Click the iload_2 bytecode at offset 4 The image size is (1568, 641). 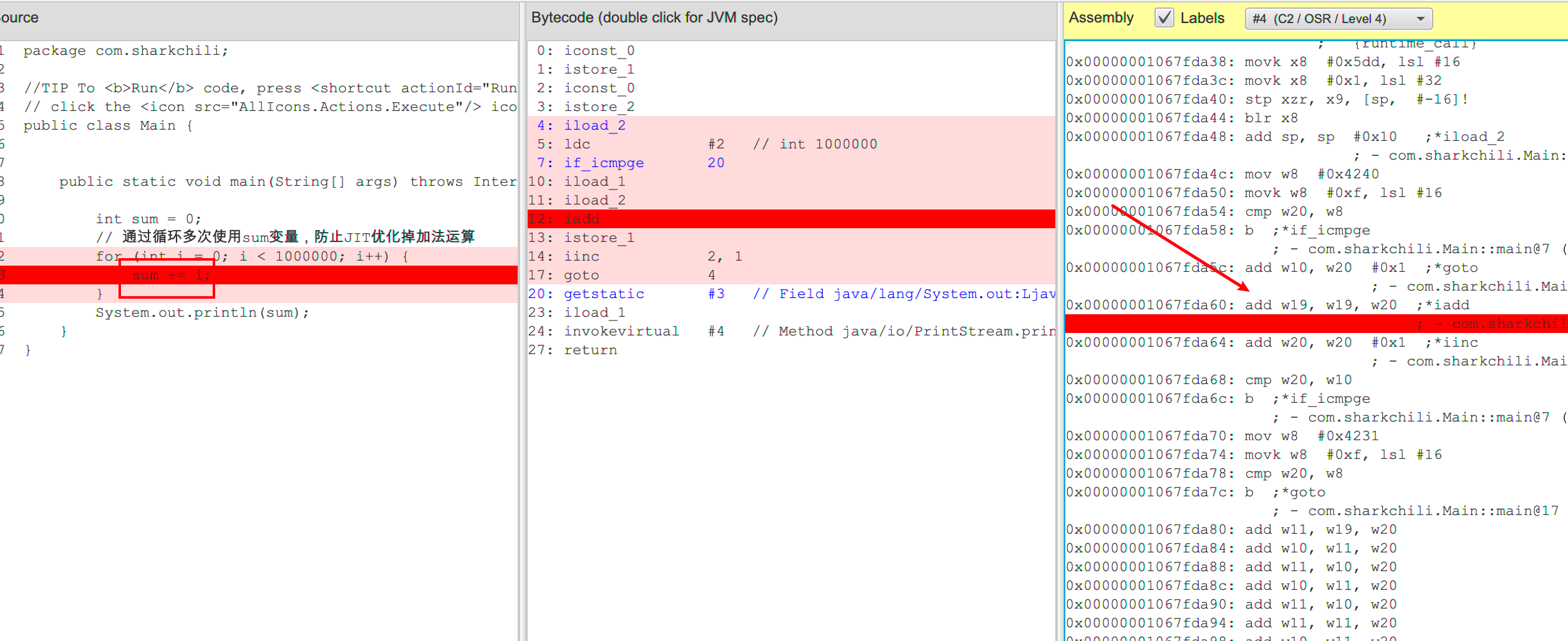594,125
